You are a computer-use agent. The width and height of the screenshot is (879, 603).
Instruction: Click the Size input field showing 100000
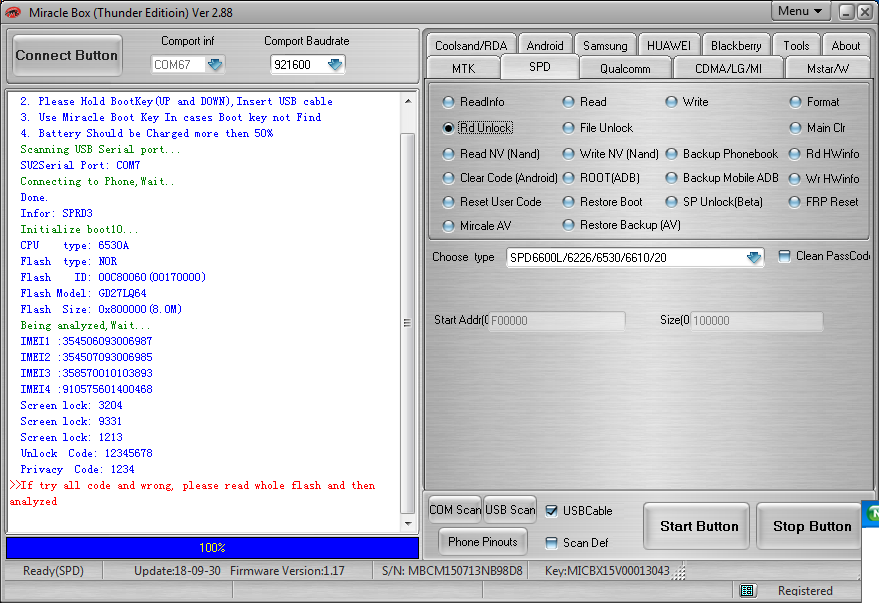coord(756,321)
